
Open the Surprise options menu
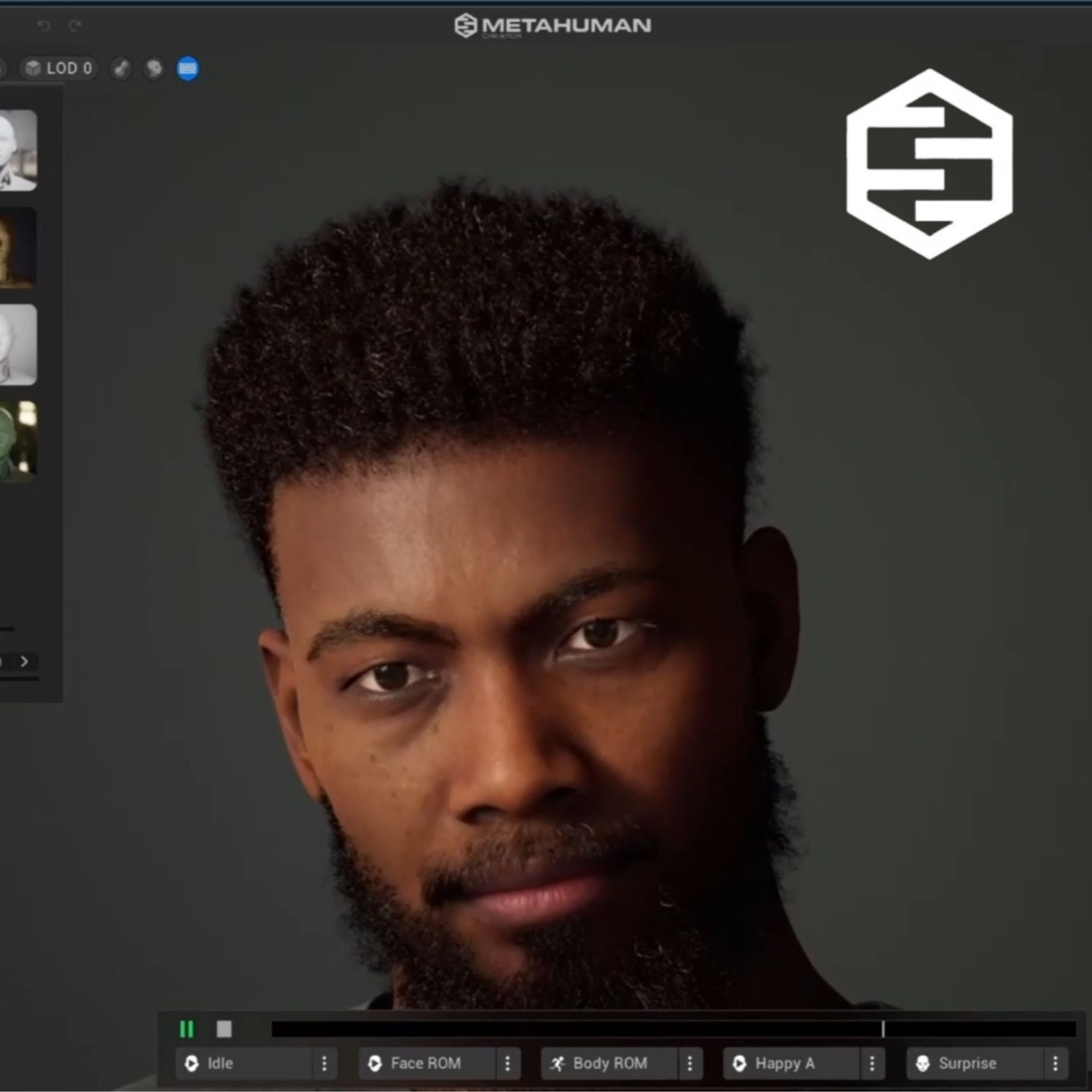[x=1056, y=1063]
